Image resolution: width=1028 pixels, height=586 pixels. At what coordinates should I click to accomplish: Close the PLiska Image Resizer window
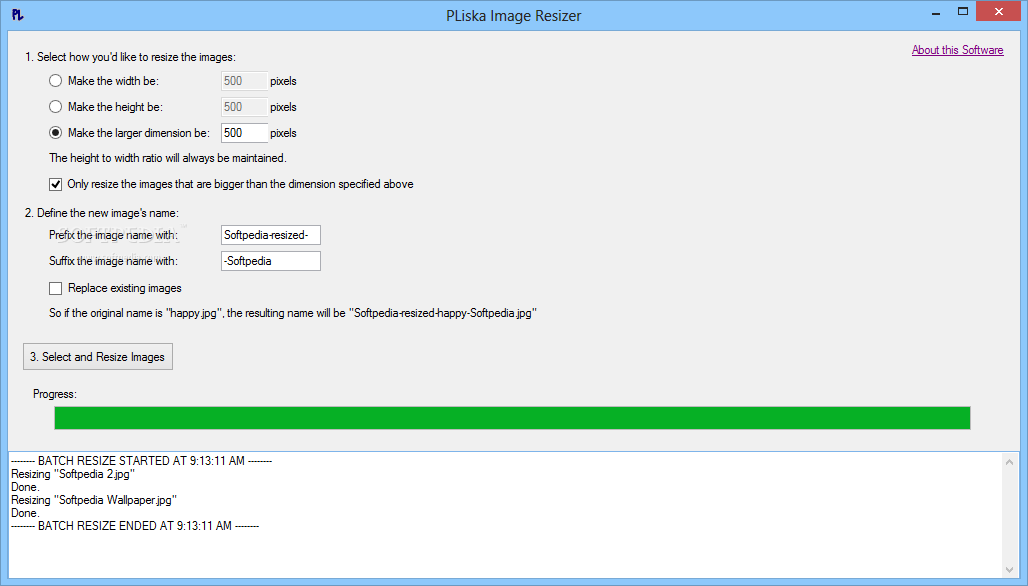999,12
